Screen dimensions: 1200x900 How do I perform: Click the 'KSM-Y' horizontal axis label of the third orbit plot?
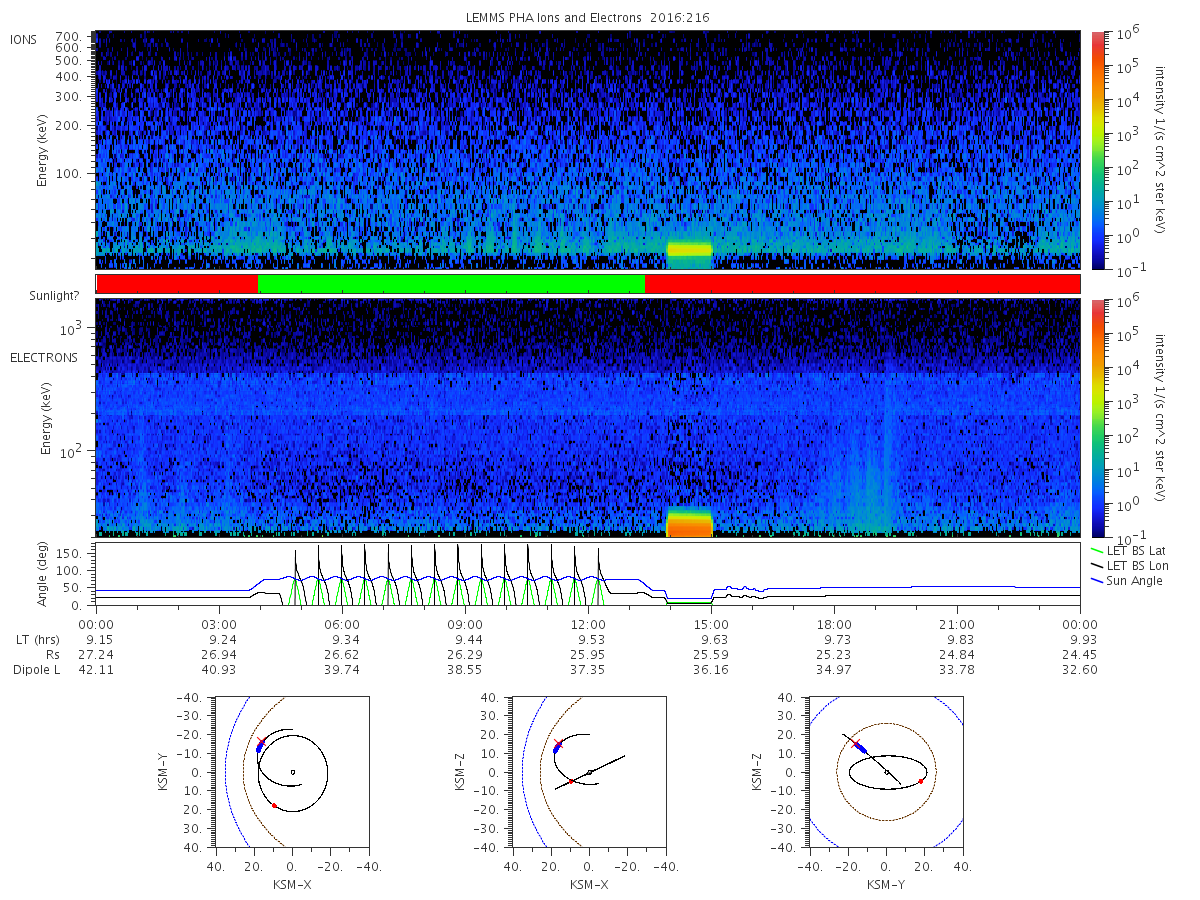pos(886,885)
